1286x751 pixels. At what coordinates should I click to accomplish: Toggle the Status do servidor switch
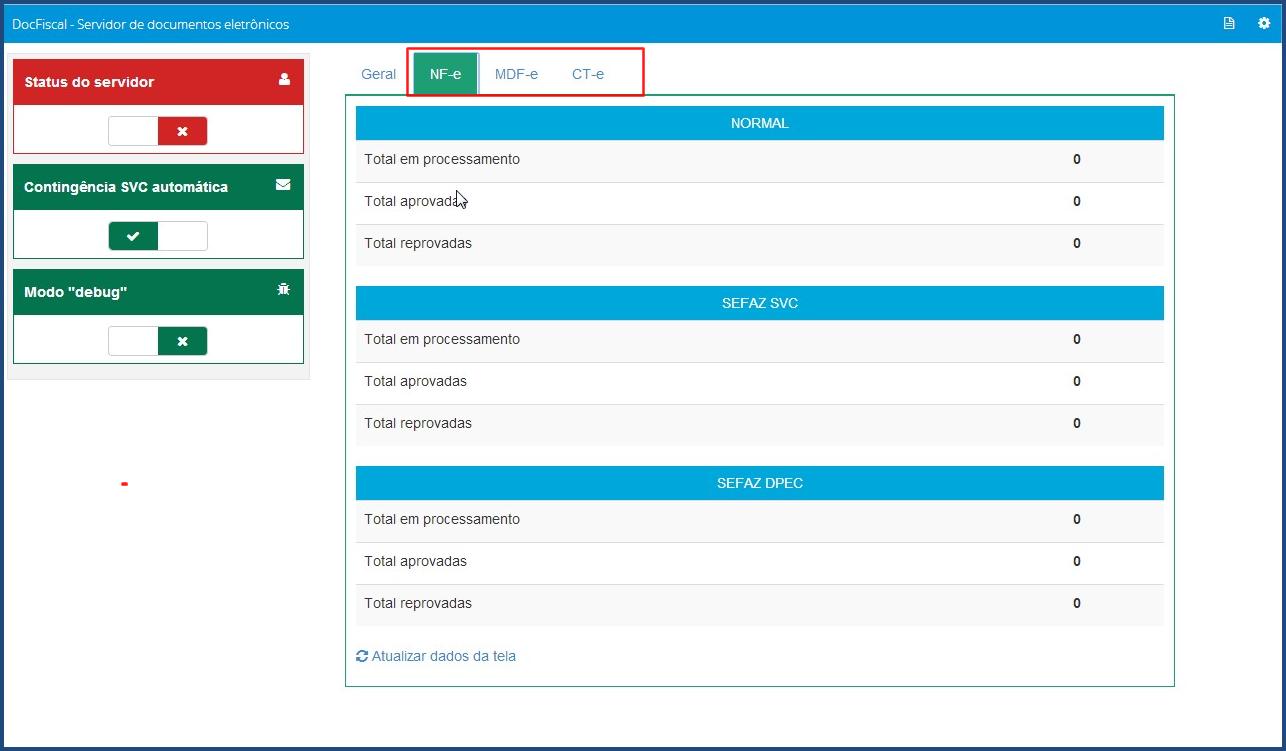[158, 131]
